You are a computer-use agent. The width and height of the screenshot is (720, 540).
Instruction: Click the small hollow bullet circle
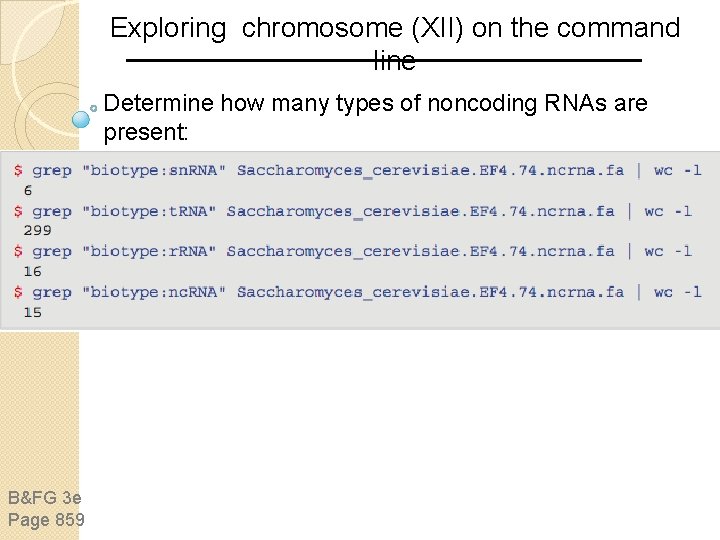coord(93,106)
